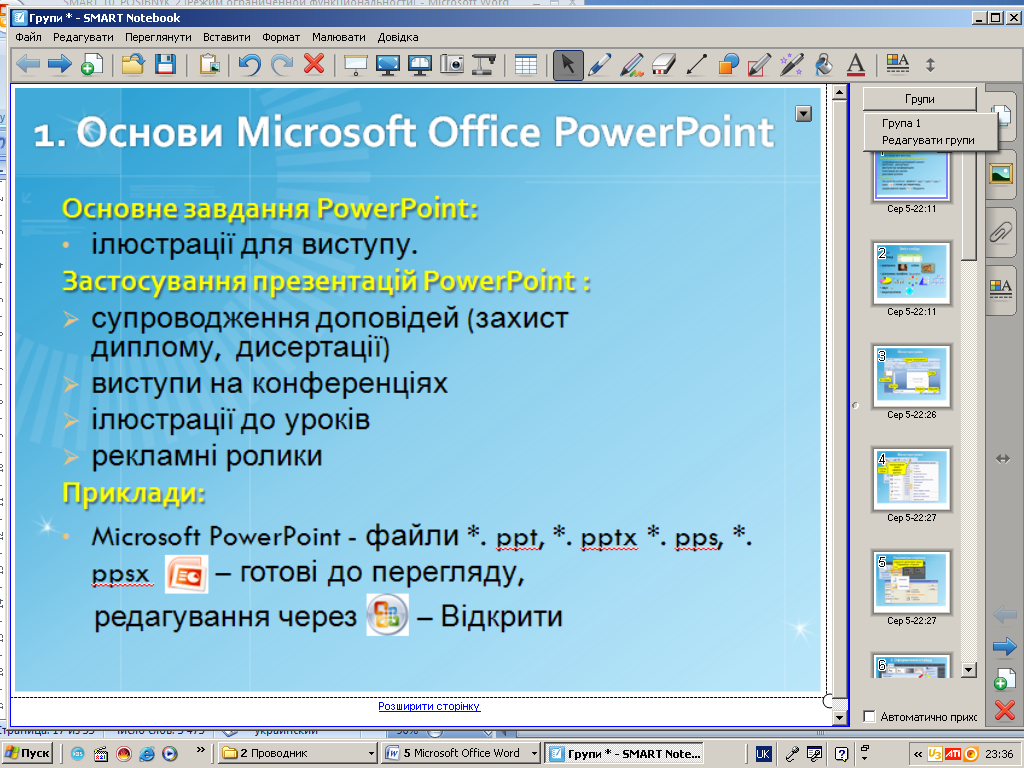Add a blank page from the toolbar

[x=92, y=65]
